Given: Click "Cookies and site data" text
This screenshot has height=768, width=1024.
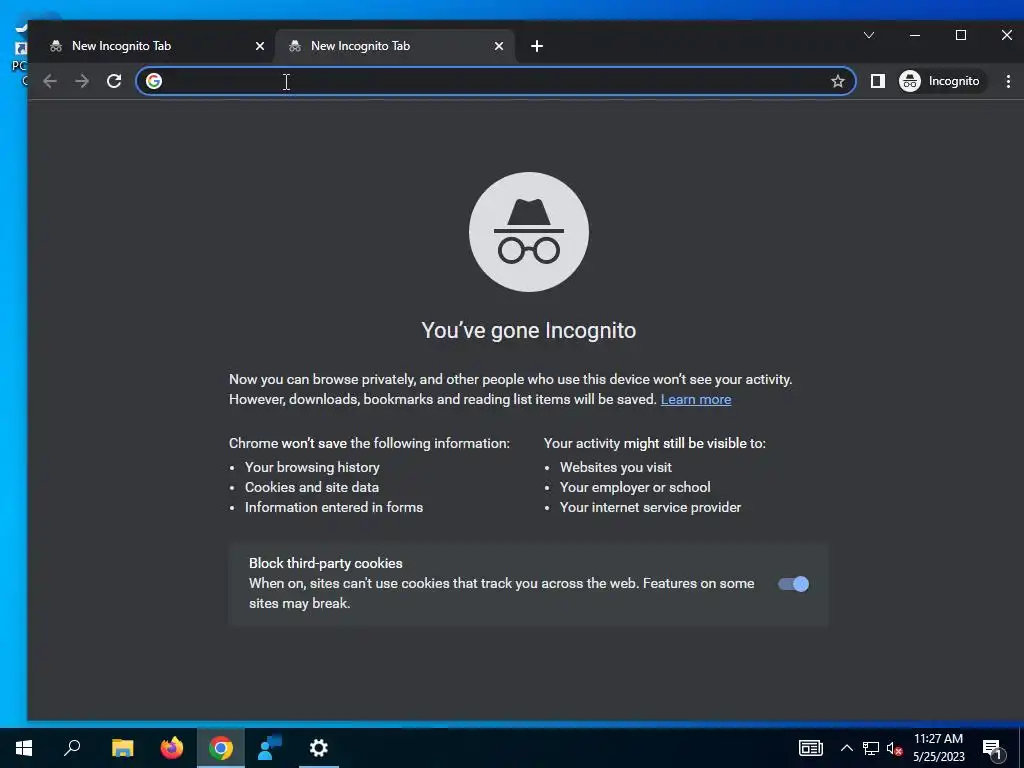Looking at the screenshot, I should 312,487.
